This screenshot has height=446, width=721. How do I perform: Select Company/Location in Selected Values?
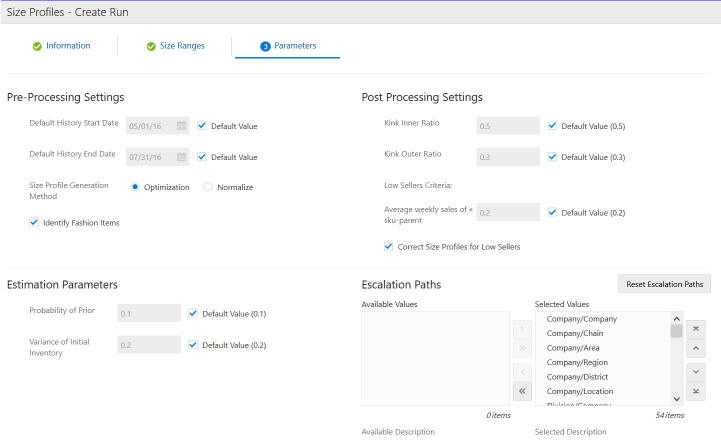click(x=580, y=391)
